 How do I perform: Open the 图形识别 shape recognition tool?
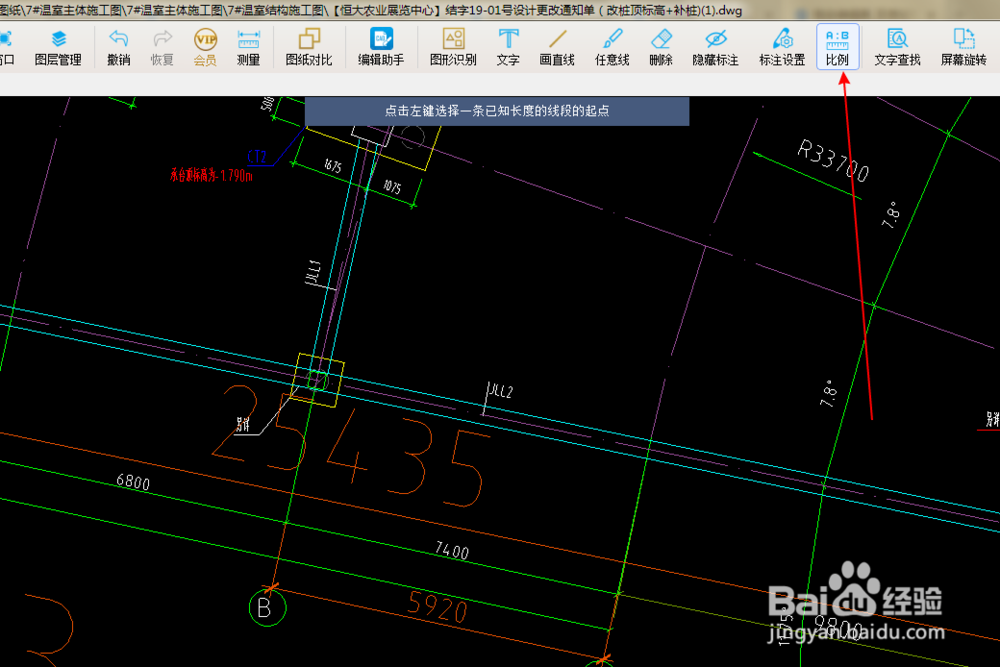pos(453,48)
